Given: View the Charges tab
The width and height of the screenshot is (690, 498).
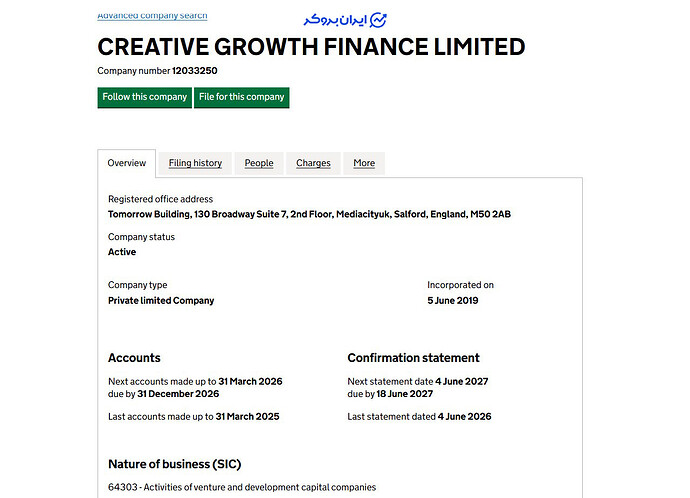Looking at the screenshot, I should tap(313, 163).
